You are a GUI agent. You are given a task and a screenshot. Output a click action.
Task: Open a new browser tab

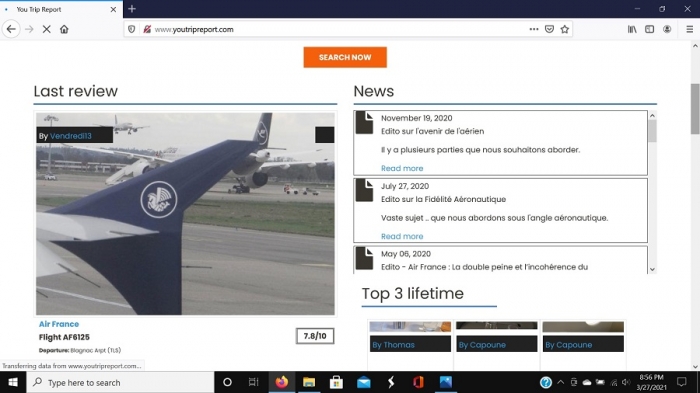click(x=132, y=9)
